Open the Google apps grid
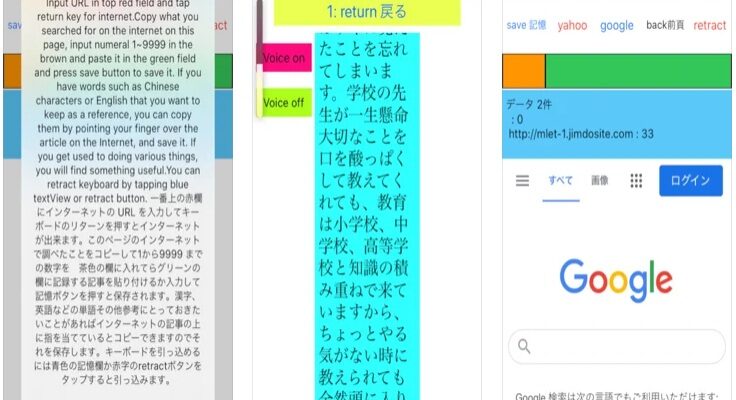 tap(635, 181)
